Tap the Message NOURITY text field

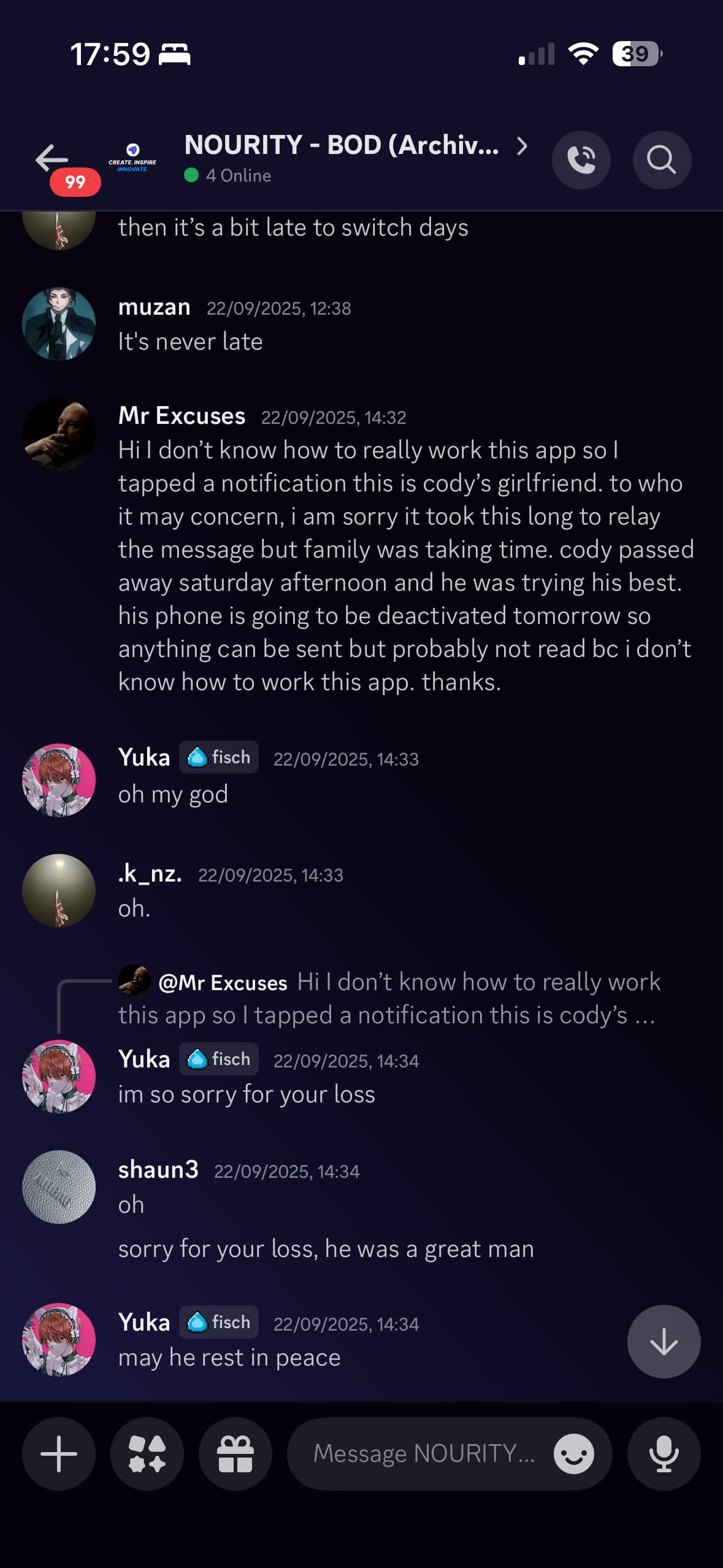click(423, 1453)
